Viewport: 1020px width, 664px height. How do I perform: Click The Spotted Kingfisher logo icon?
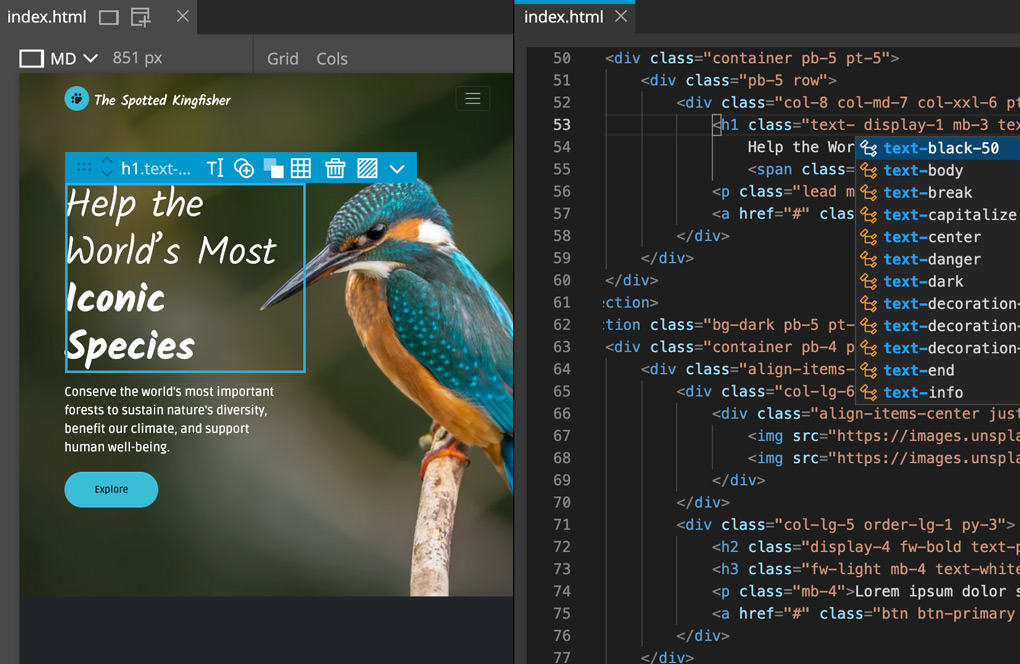tap(77, 99)
